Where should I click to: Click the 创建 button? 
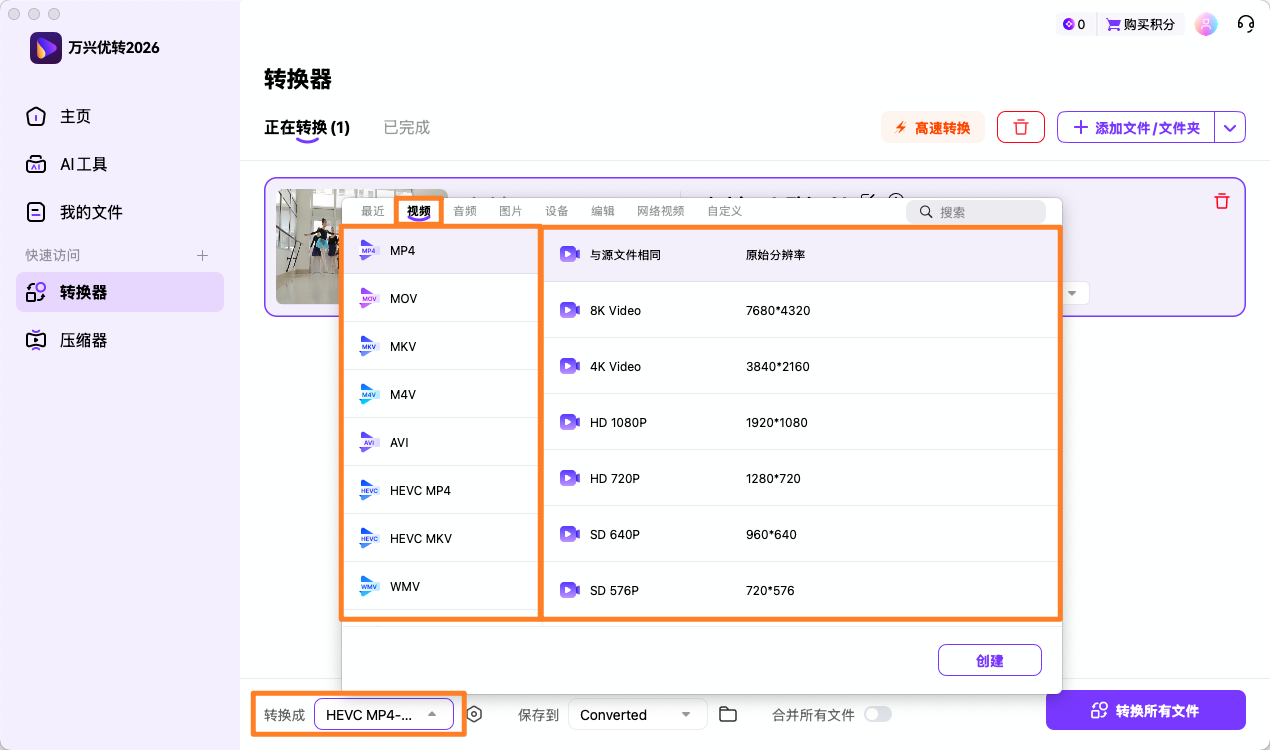click(x=989, y=660)
